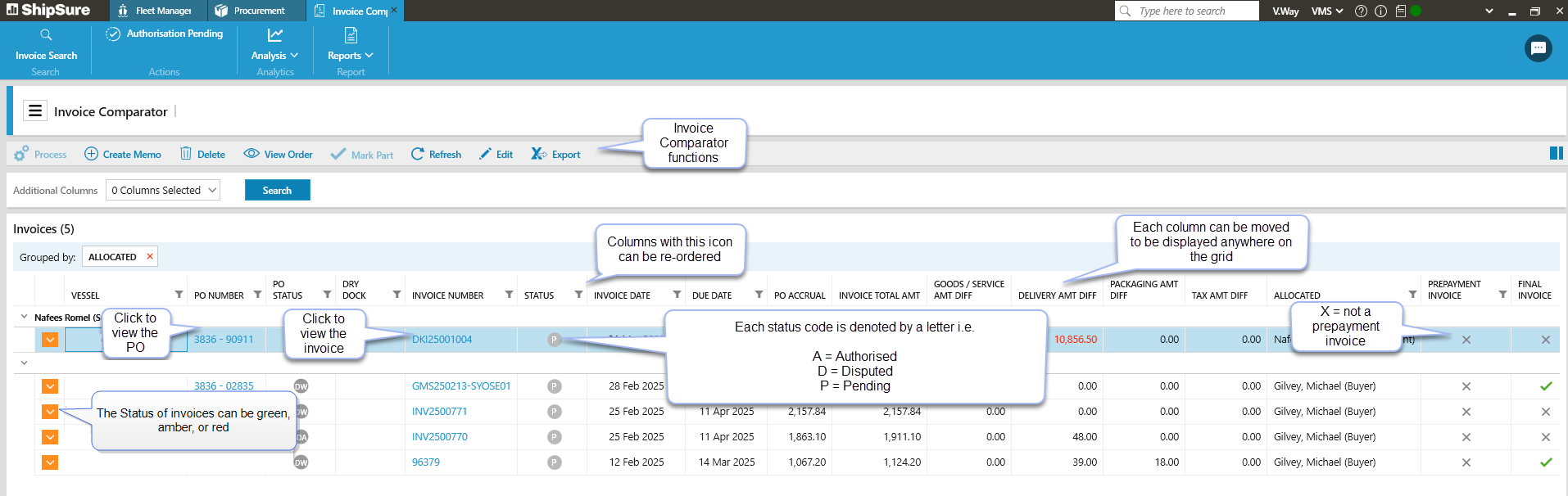
Task: Open the hamburger menu beside Invoice Comparator
Action: pyautogui.click(x=35, y=110)
